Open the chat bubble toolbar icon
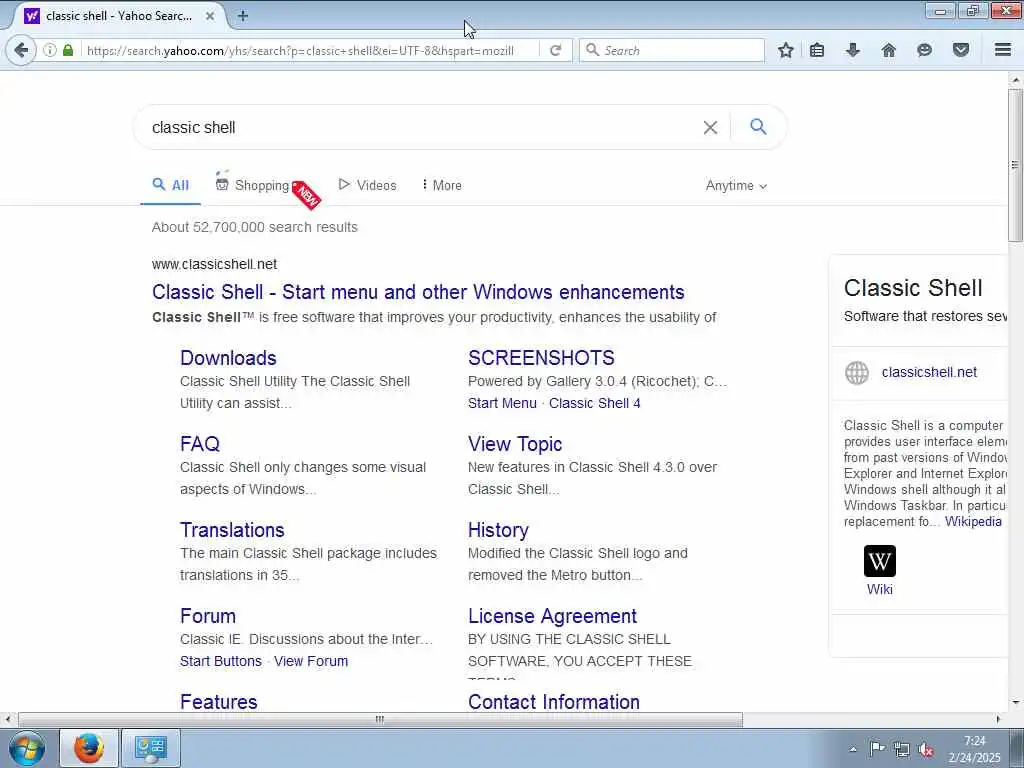 click(924, 50)
